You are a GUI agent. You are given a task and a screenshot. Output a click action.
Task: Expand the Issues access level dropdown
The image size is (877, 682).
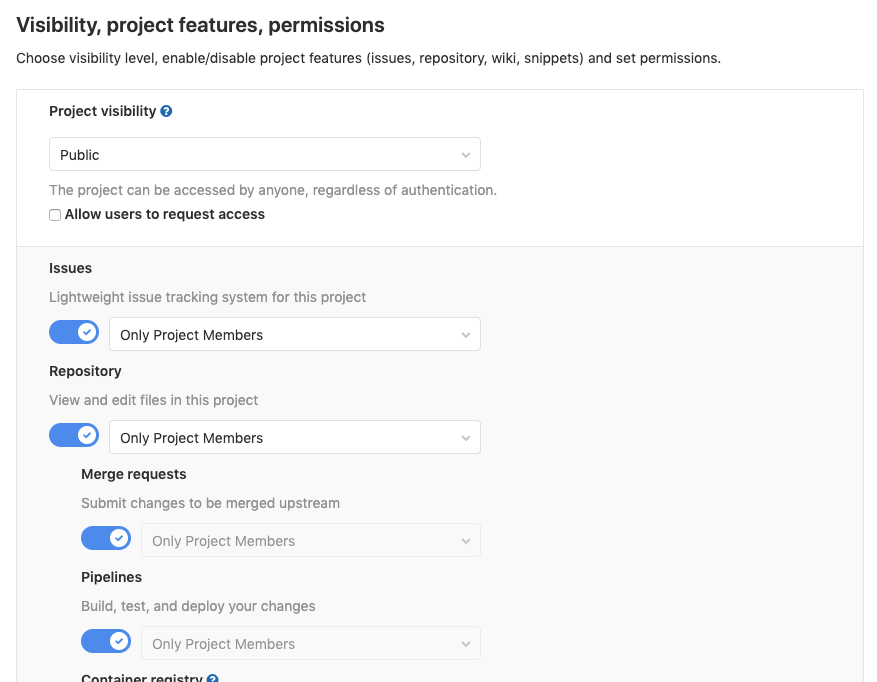(x=295, y=335)
